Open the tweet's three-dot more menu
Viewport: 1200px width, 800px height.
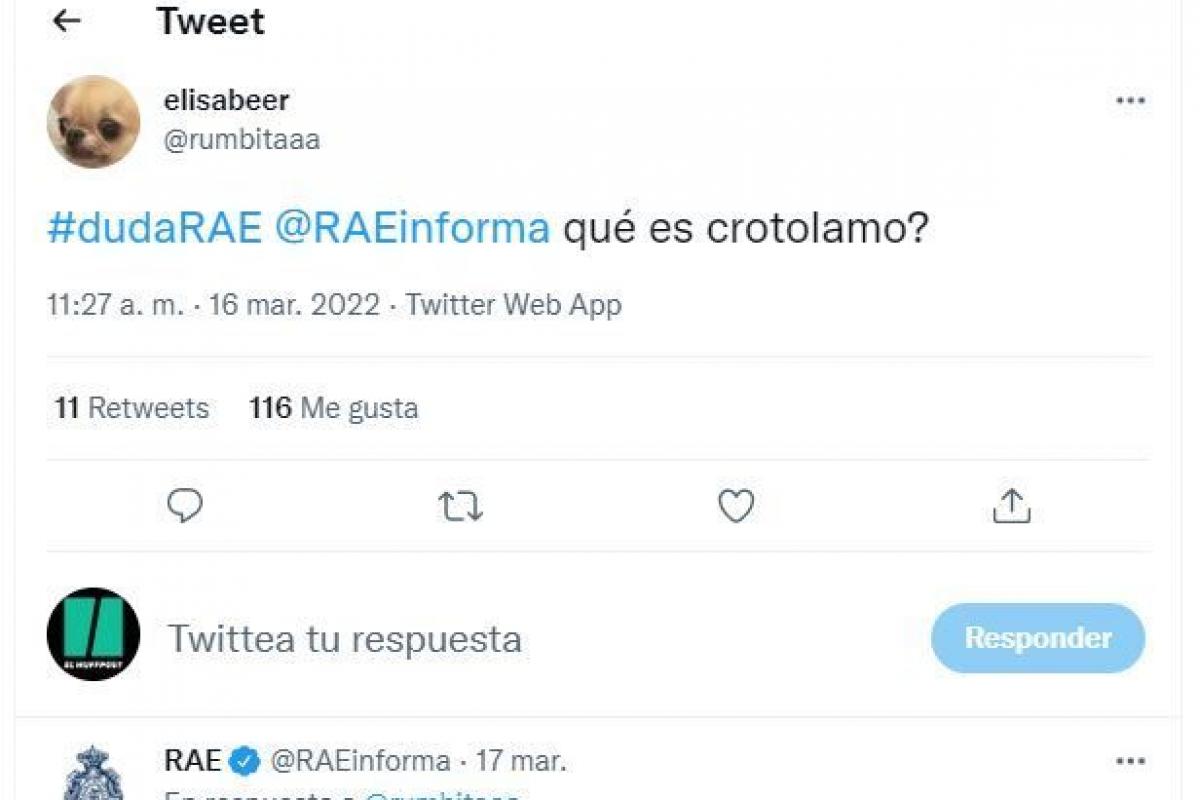coord(1130,101)
